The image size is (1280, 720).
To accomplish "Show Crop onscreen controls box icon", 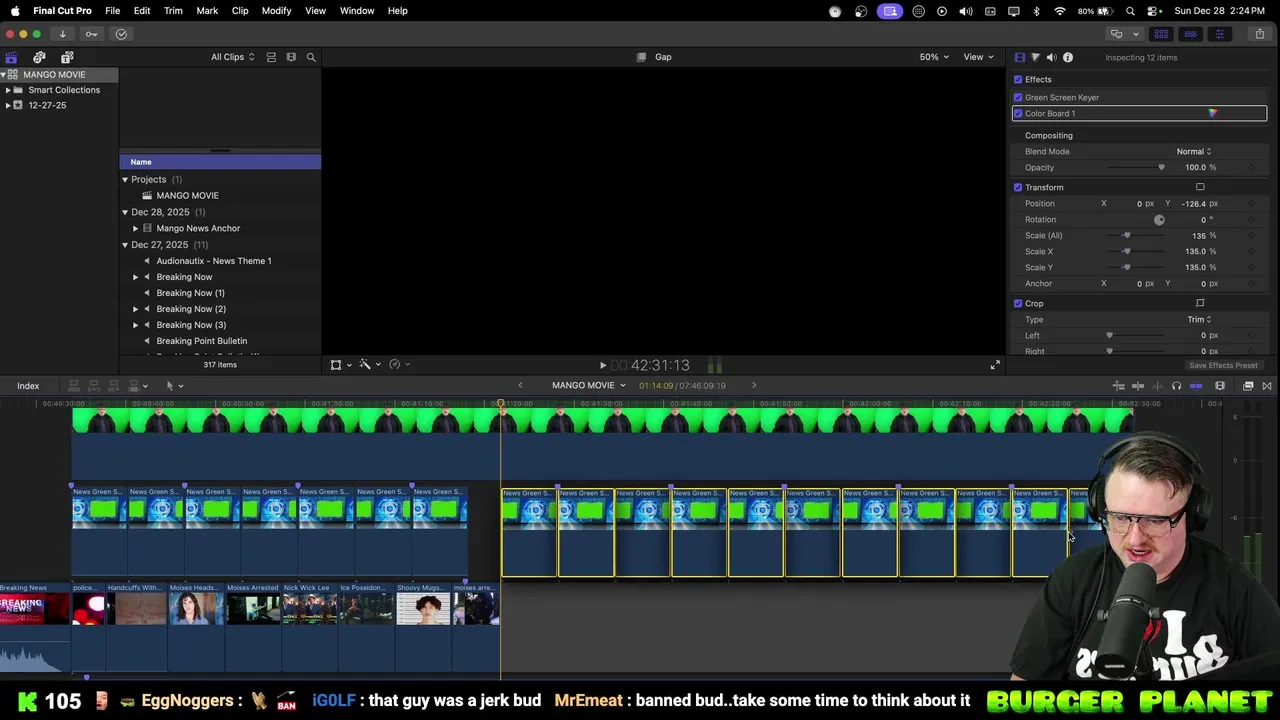I will (x=1200, y=303).
